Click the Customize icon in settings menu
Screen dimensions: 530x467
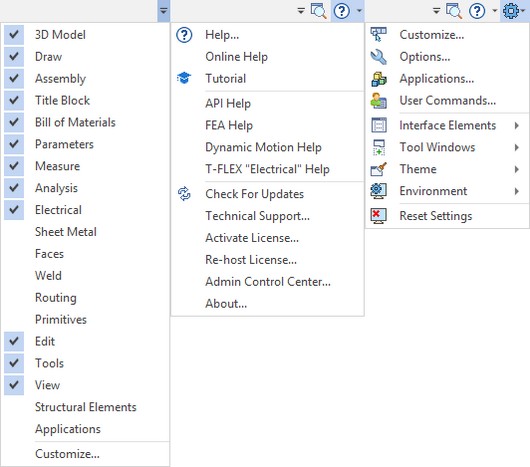(x=378, y=34)
